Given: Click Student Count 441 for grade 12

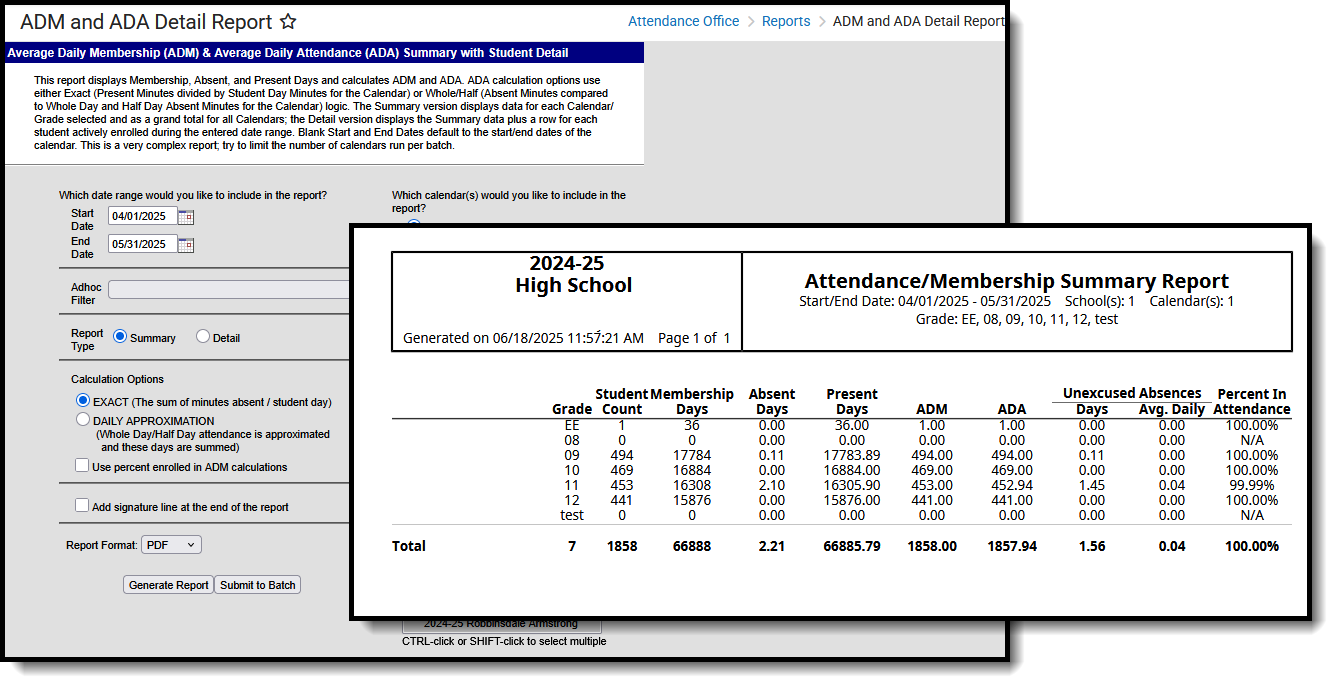Looking at the screenshot, I should (x=622, y=500).
